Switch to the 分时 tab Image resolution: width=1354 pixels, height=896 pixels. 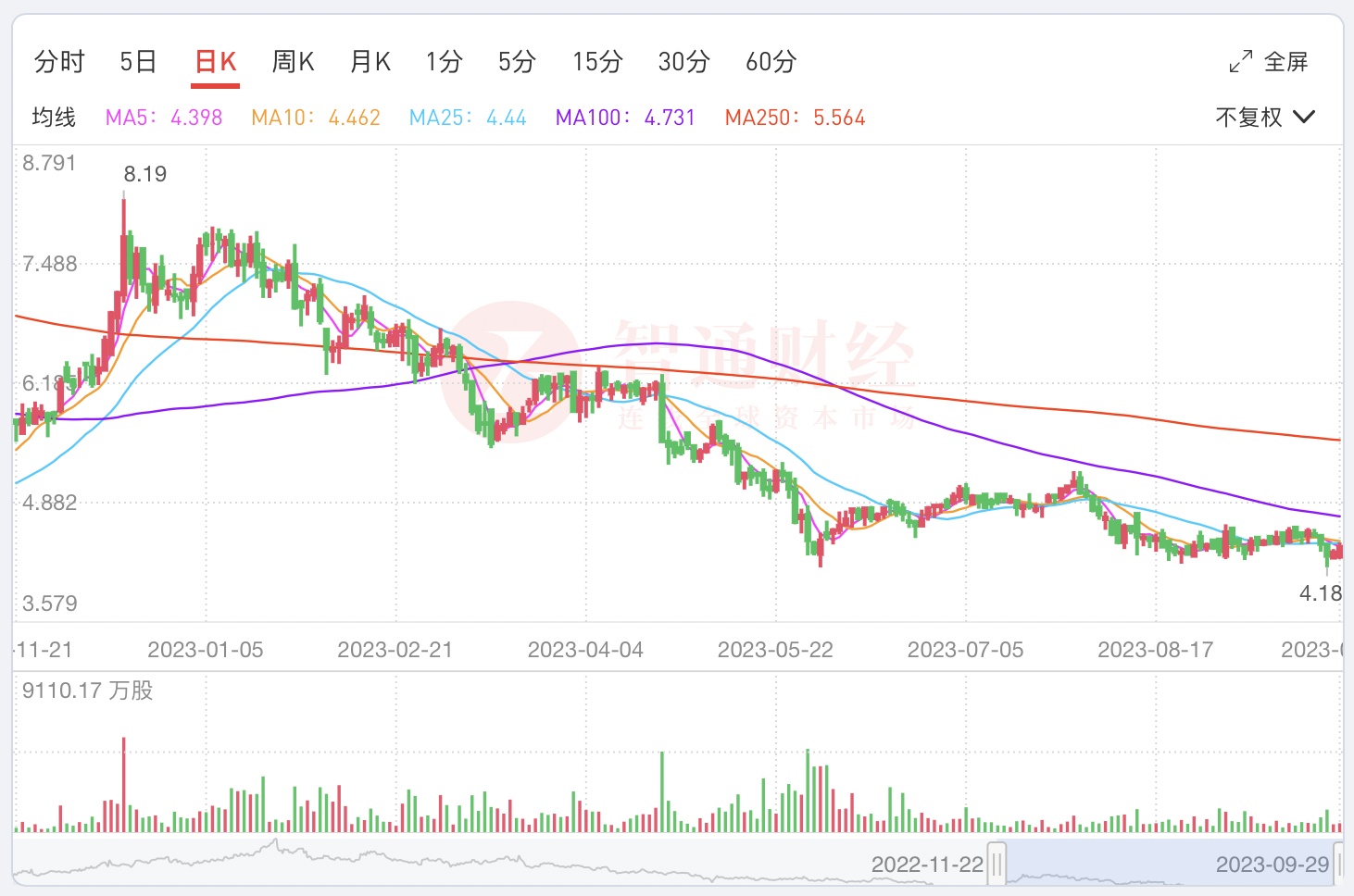(x=59, y=62)
